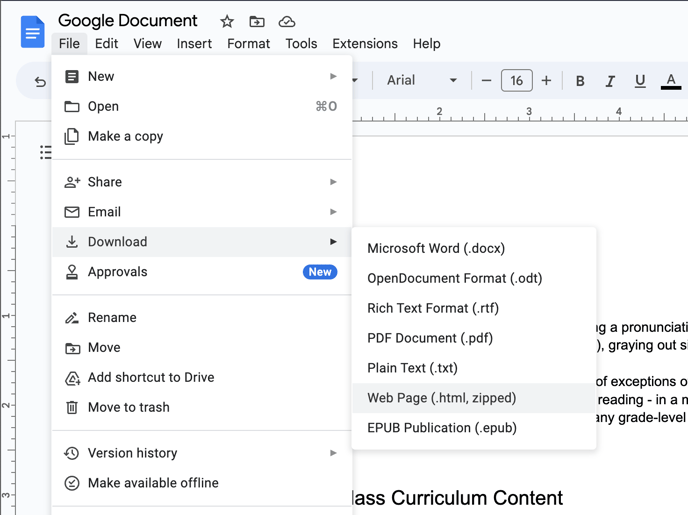Download as Rich Text Format (.rtf)
Image resolution: width=688 pixels, height=515 pixels.
tap(474, 308)
